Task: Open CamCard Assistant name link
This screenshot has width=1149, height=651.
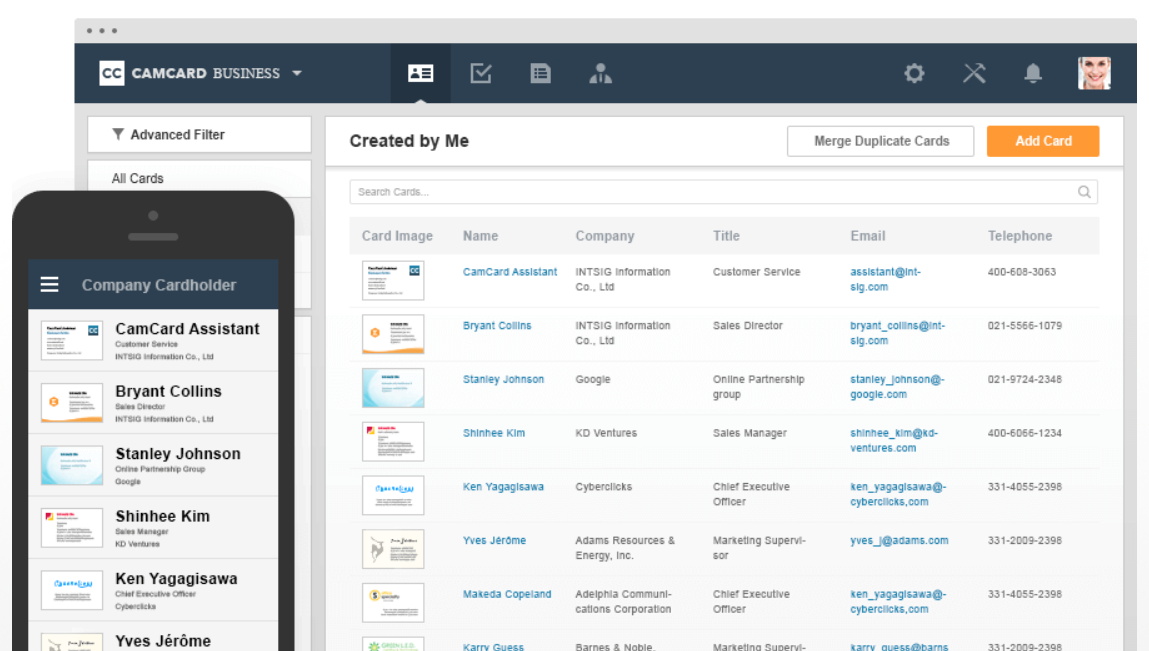Action: click(x=510, y=272)
